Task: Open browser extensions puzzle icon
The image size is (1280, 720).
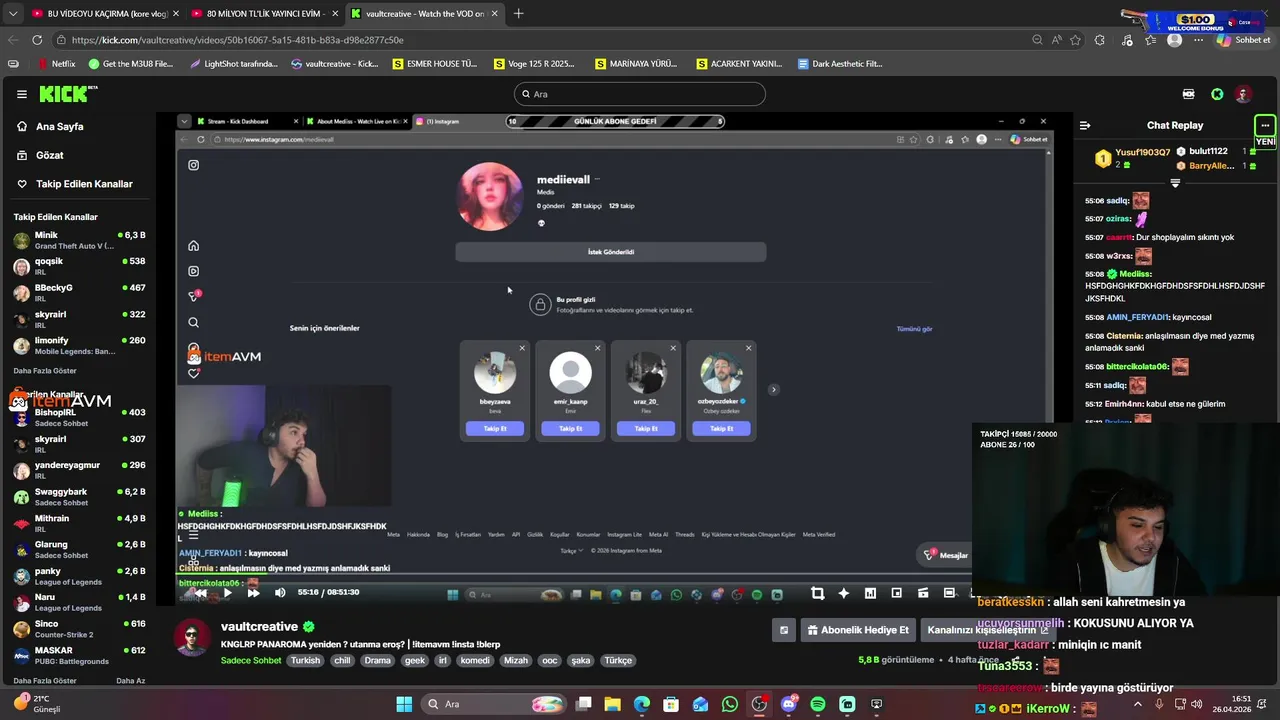Action: 1100,40
